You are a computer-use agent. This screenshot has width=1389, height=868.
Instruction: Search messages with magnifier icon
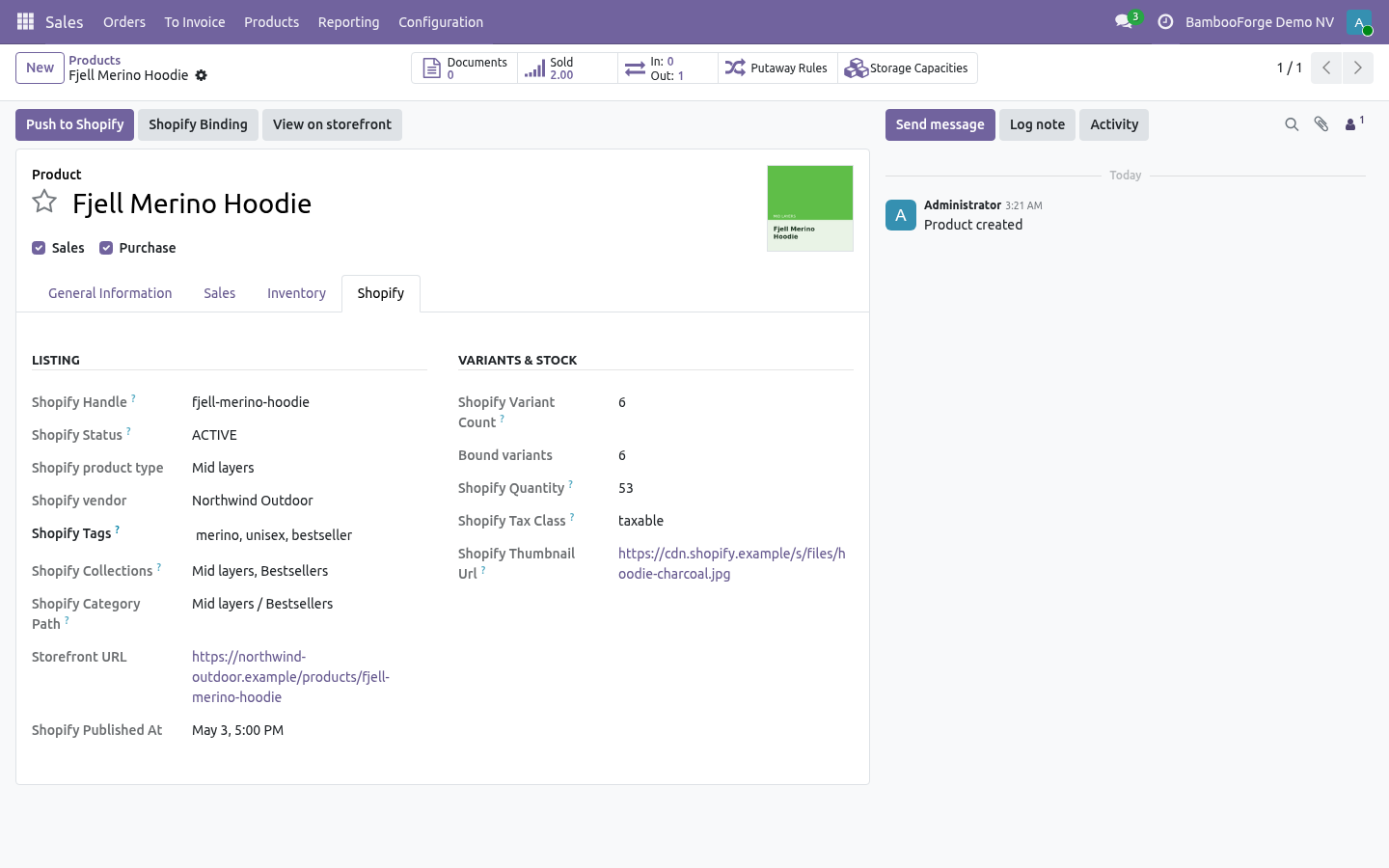[1292, 124]
